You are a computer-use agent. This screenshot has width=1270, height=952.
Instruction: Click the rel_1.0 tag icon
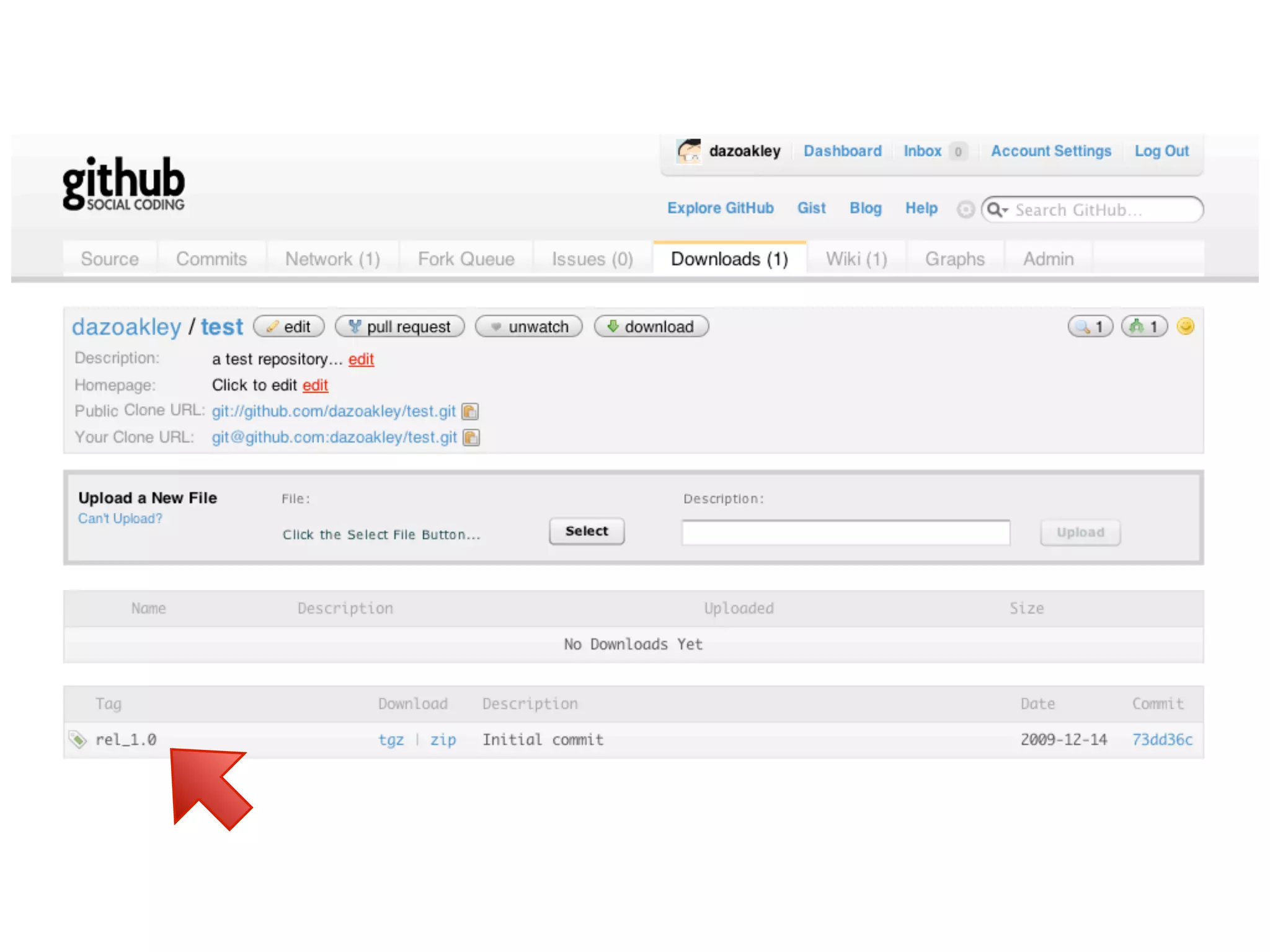pyautogui.click(x=78, y=739)
